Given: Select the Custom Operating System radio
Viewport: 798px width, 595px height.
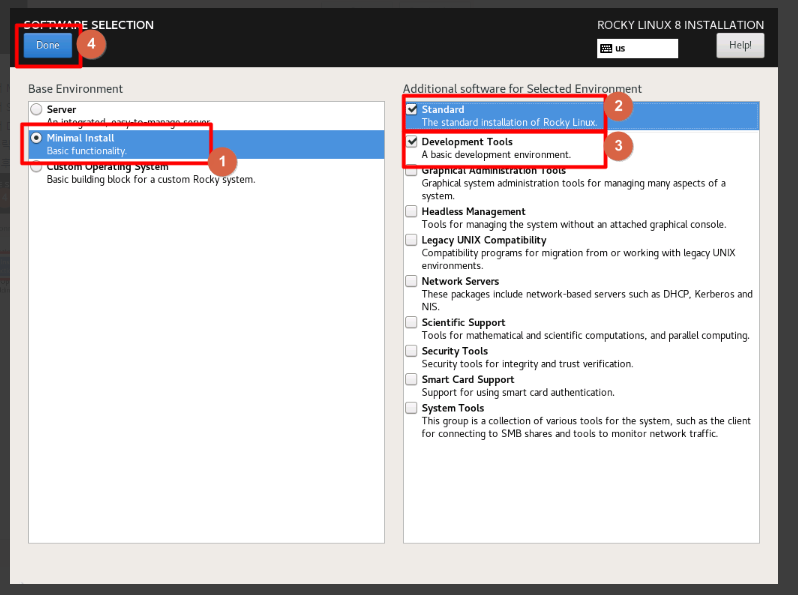Looking at the screenshot, I should (36, 166).
